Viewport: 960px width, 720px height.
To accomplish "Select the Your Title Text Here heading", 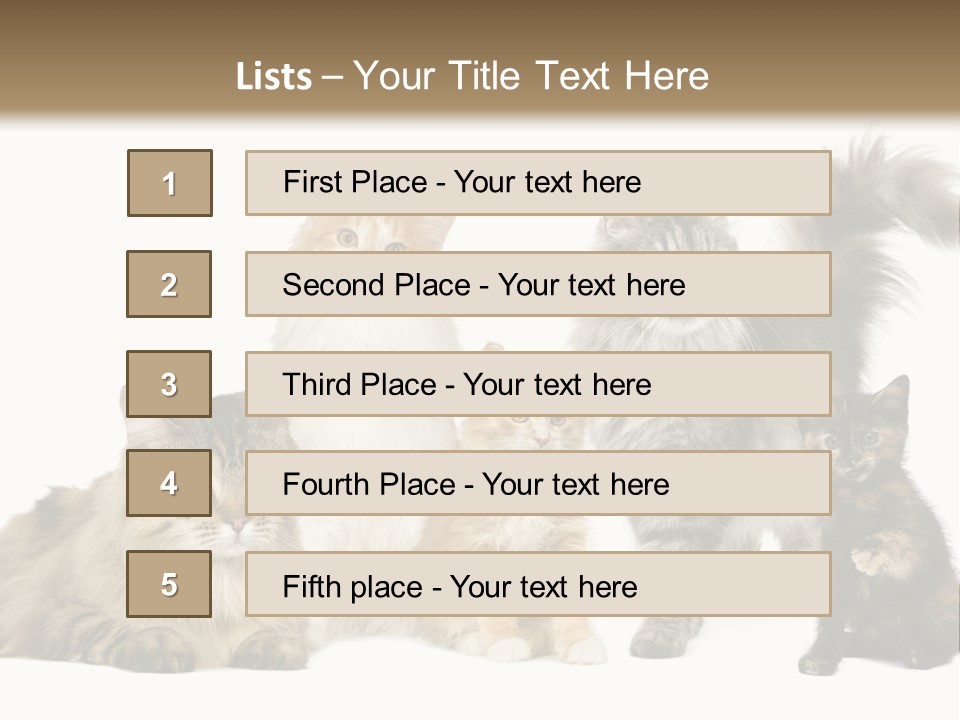I will (x=531, y=76).
